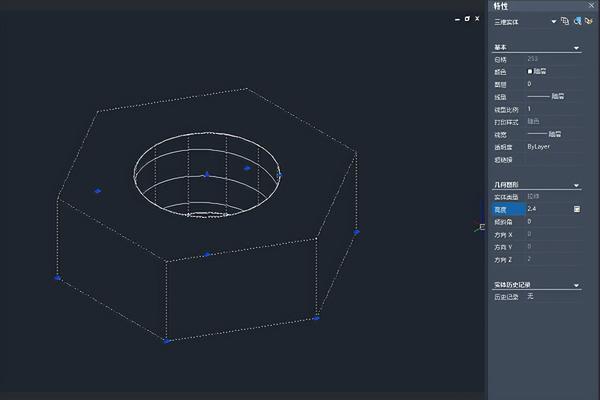Open the 线型 linetype value dropdown
Viewport: 600px width, 400px height.
546,96
